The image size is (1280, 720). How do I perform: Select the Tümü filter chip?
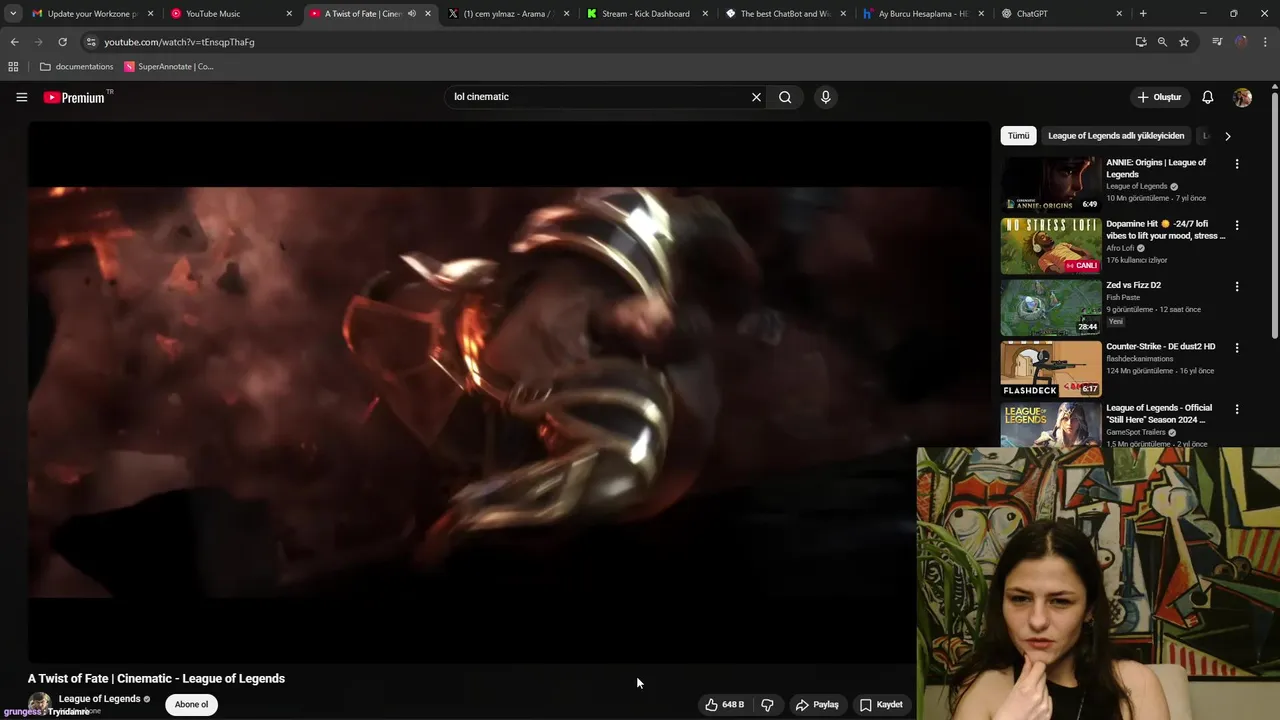[x=1018, y=136]
